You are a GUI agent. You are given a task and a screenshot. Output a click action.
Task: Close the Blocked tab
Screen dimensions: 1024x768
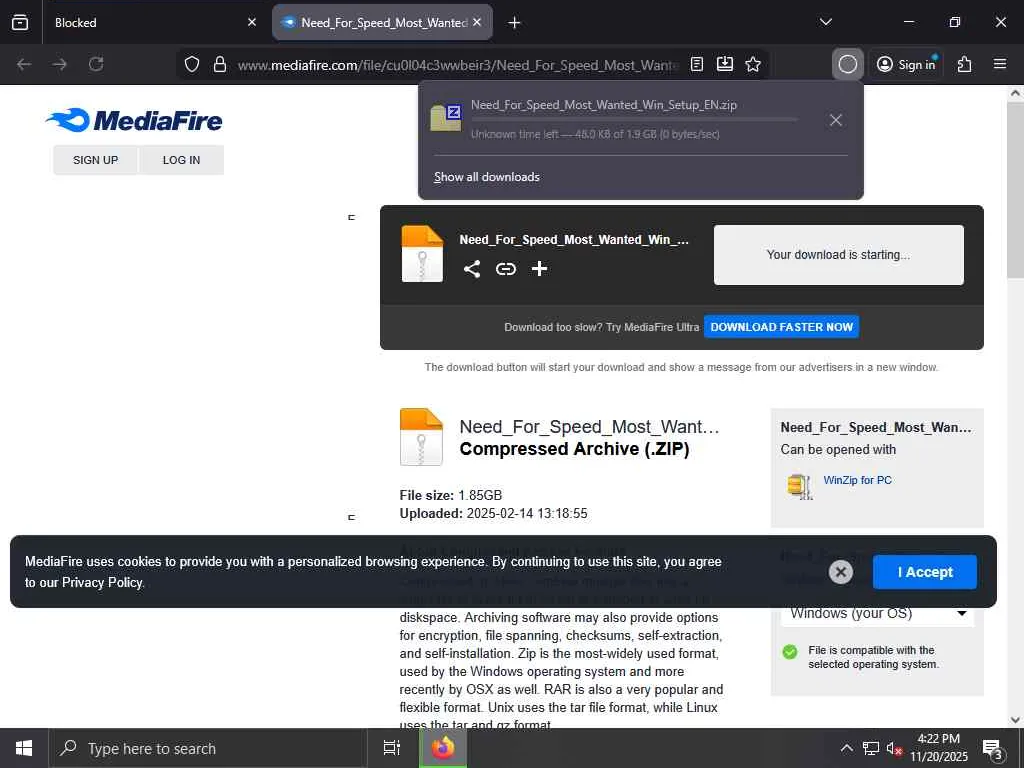[x=252, y=22]
